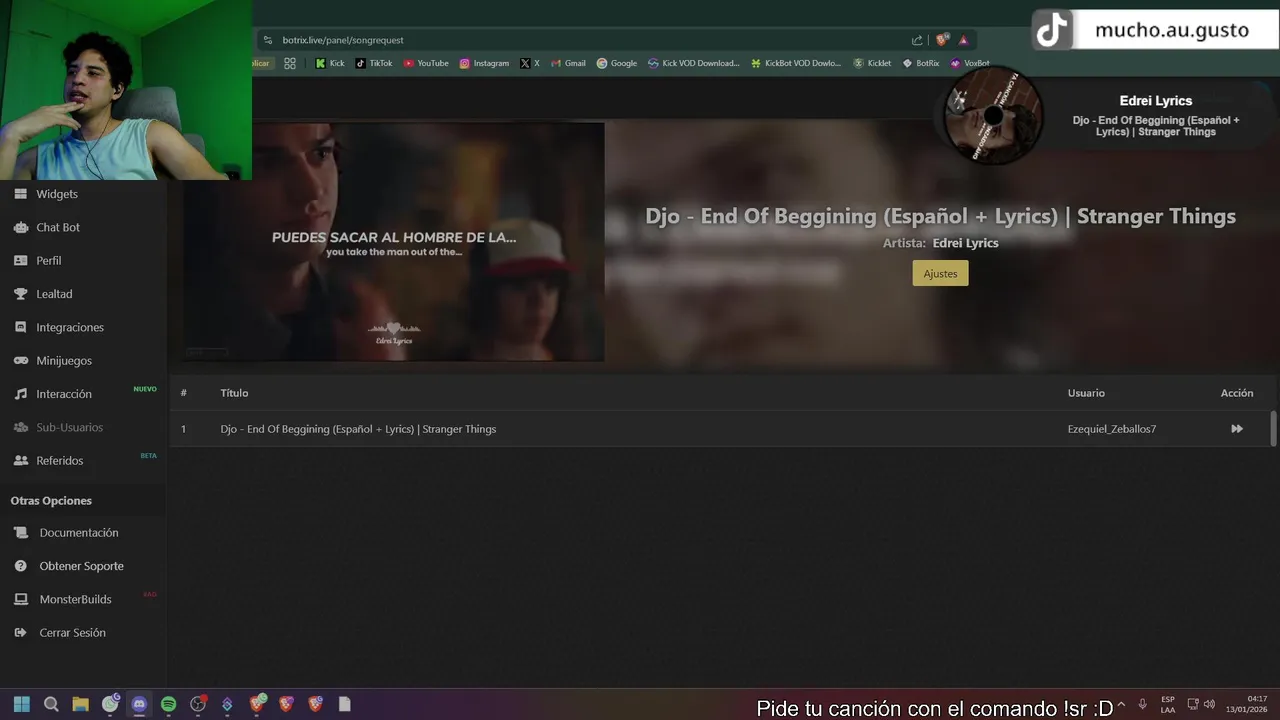Image resolution: width=1280 pixels, height=720 pixels.
Task: Open the Kick VOD Download bookmark
Action: tap(694, 63)
